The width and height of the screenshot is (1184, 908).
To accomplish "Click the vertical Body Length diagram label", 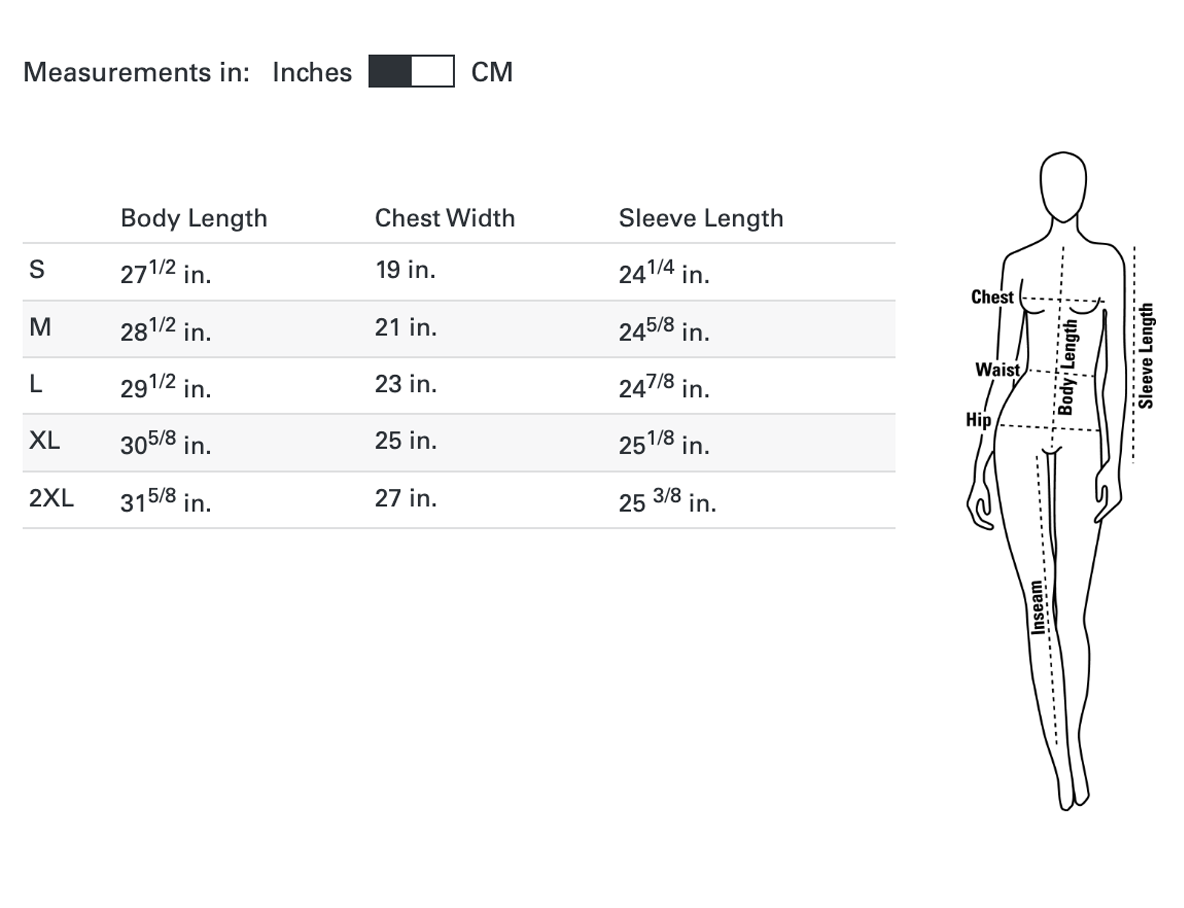I will 1067,367.
